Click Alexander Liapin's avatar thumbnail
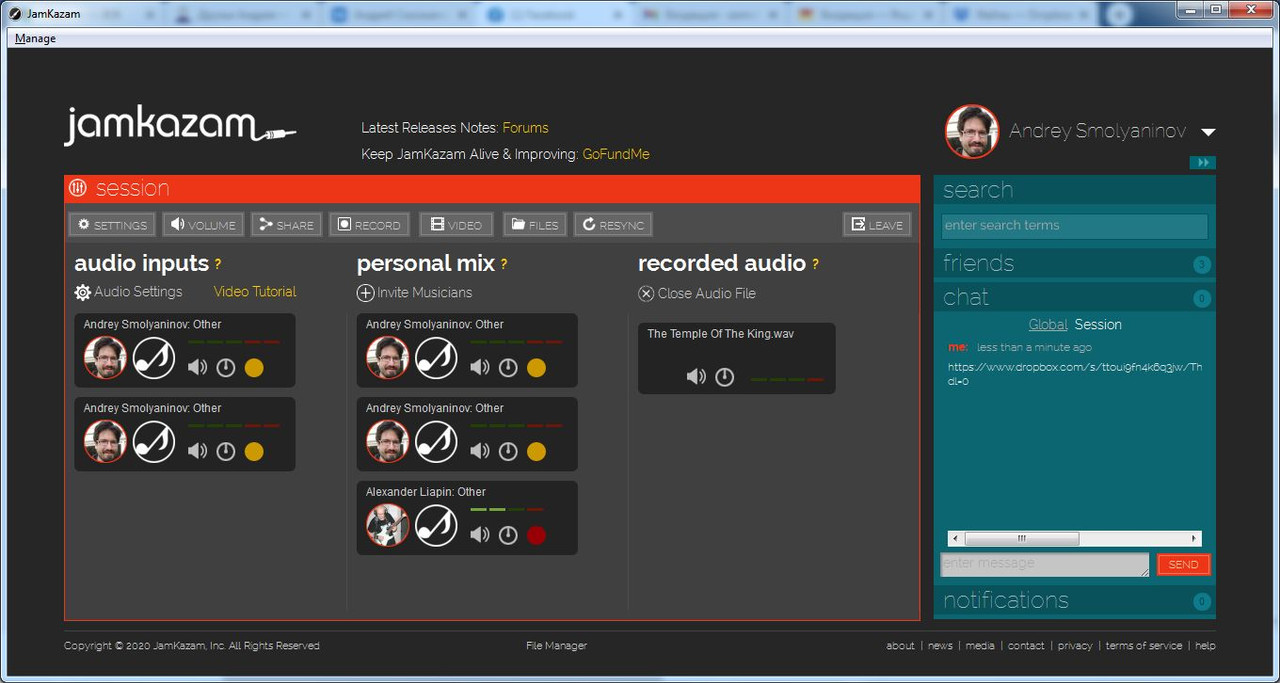This screenshot has width=1280, height=683. pos(387,525)
